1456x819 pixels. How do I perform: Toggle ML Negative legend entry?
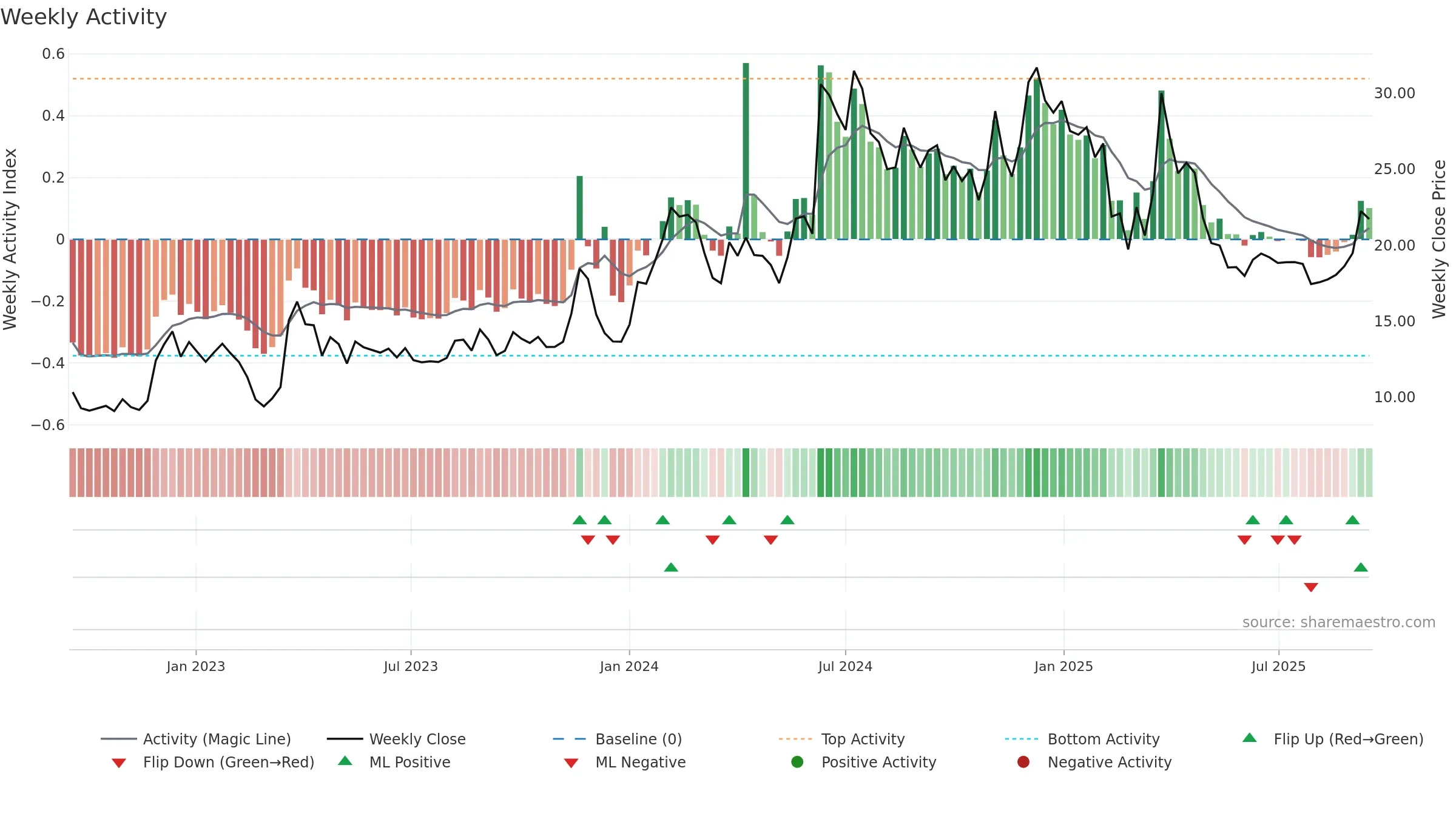[x=625, y=762]
